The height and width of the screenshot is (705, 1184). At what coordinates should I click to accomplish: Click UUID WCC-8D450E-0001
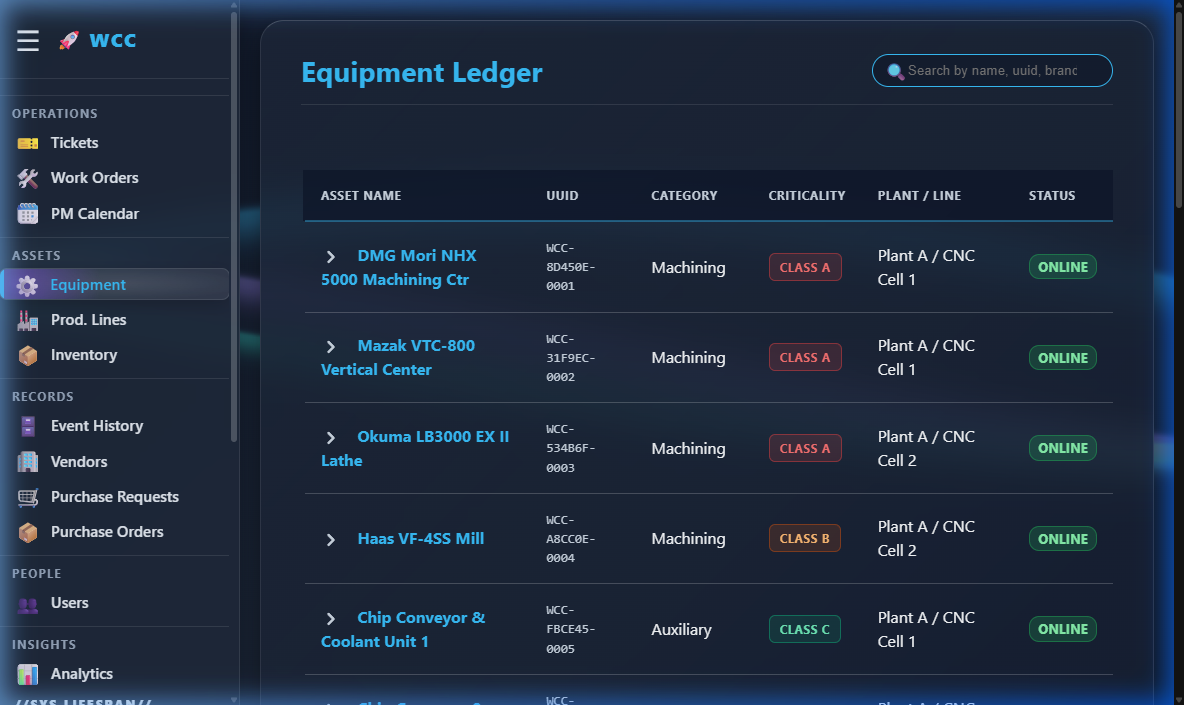[x=571, y=267]
